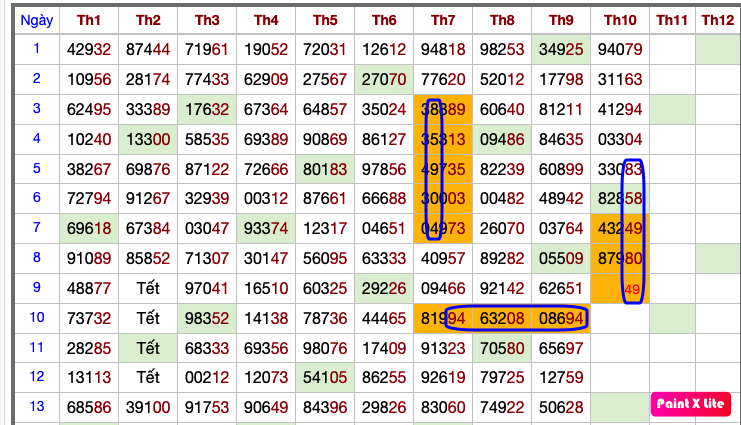Viewport: 741px width, 425px height.
Task: Select green cell 69618 in Th1
Action: point(89,230)
